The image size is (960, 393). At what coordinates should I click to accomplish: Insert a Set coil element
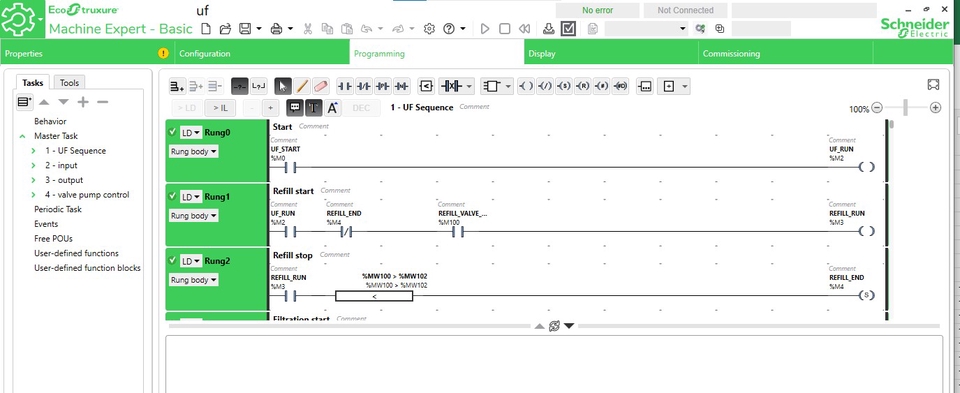(563, 86)
